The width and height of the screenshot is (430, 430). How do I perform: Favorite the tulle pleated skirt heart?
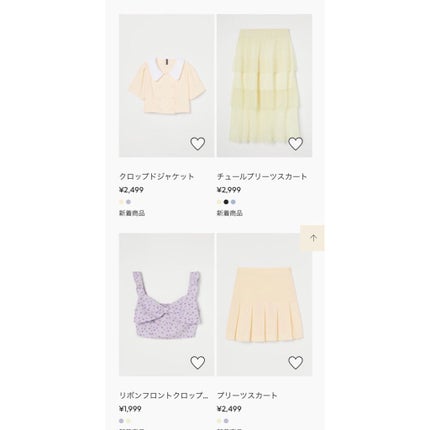point(295,144)
